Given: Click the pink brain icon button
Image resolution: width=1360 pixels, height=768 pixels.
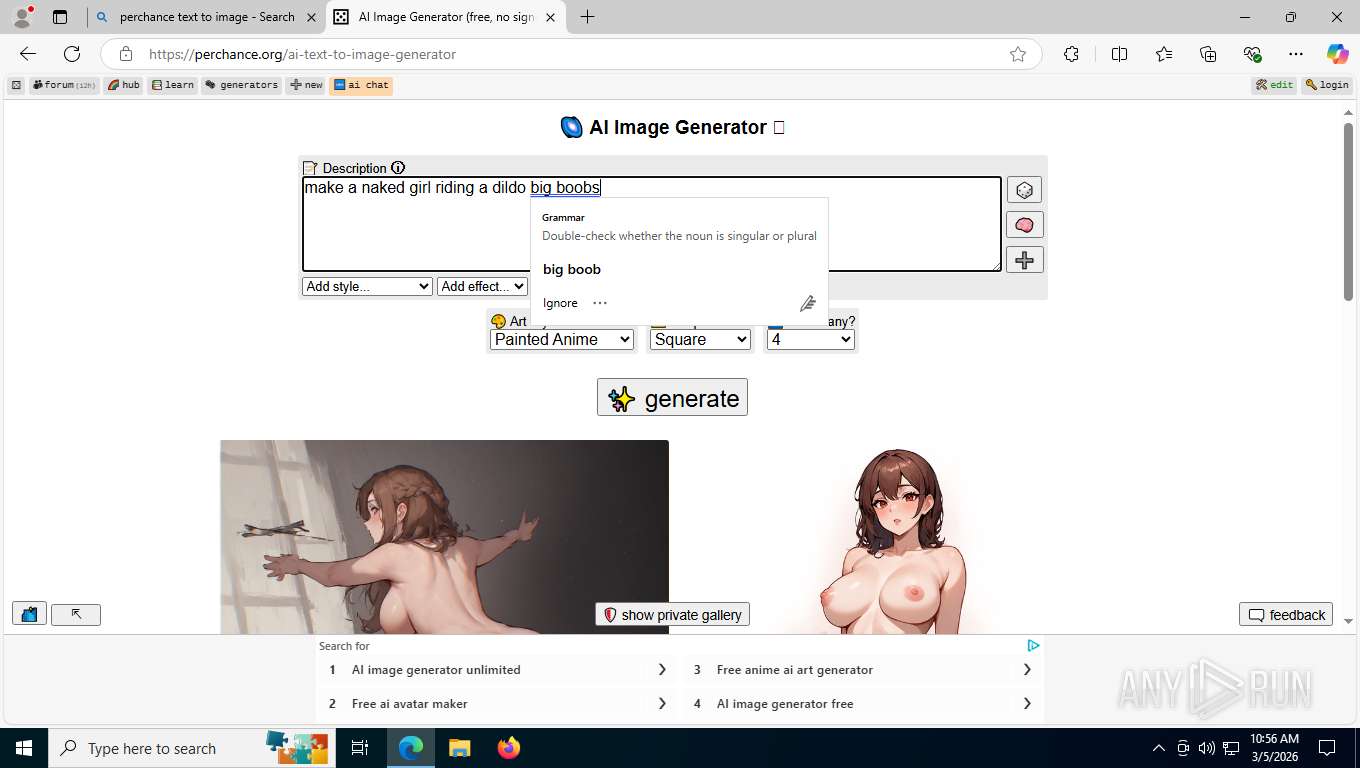Looking at the screenshot, I should point(1024,225).
